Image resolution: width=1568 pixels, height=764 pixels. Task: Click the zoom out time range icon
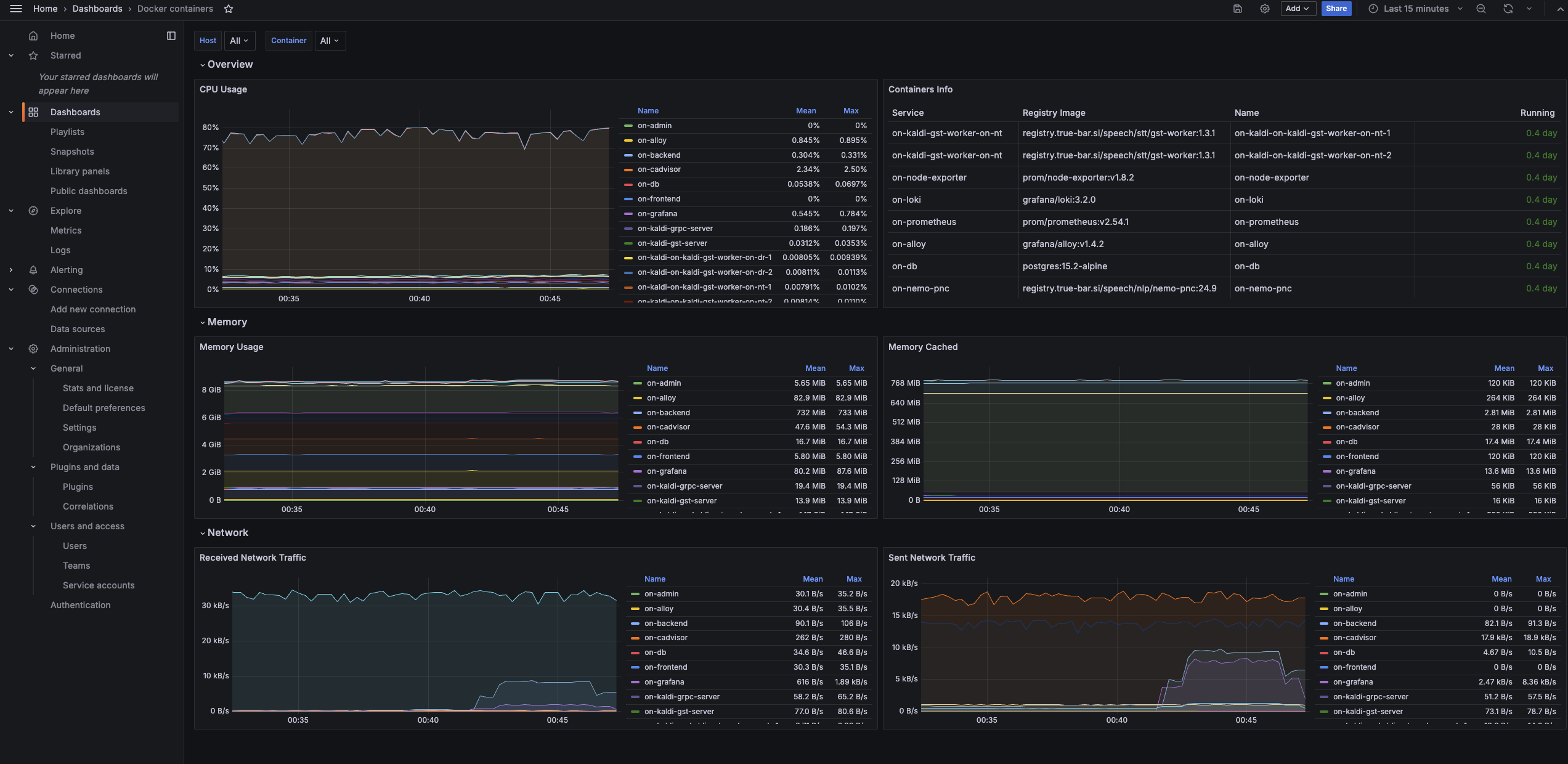coord(1481,9)
